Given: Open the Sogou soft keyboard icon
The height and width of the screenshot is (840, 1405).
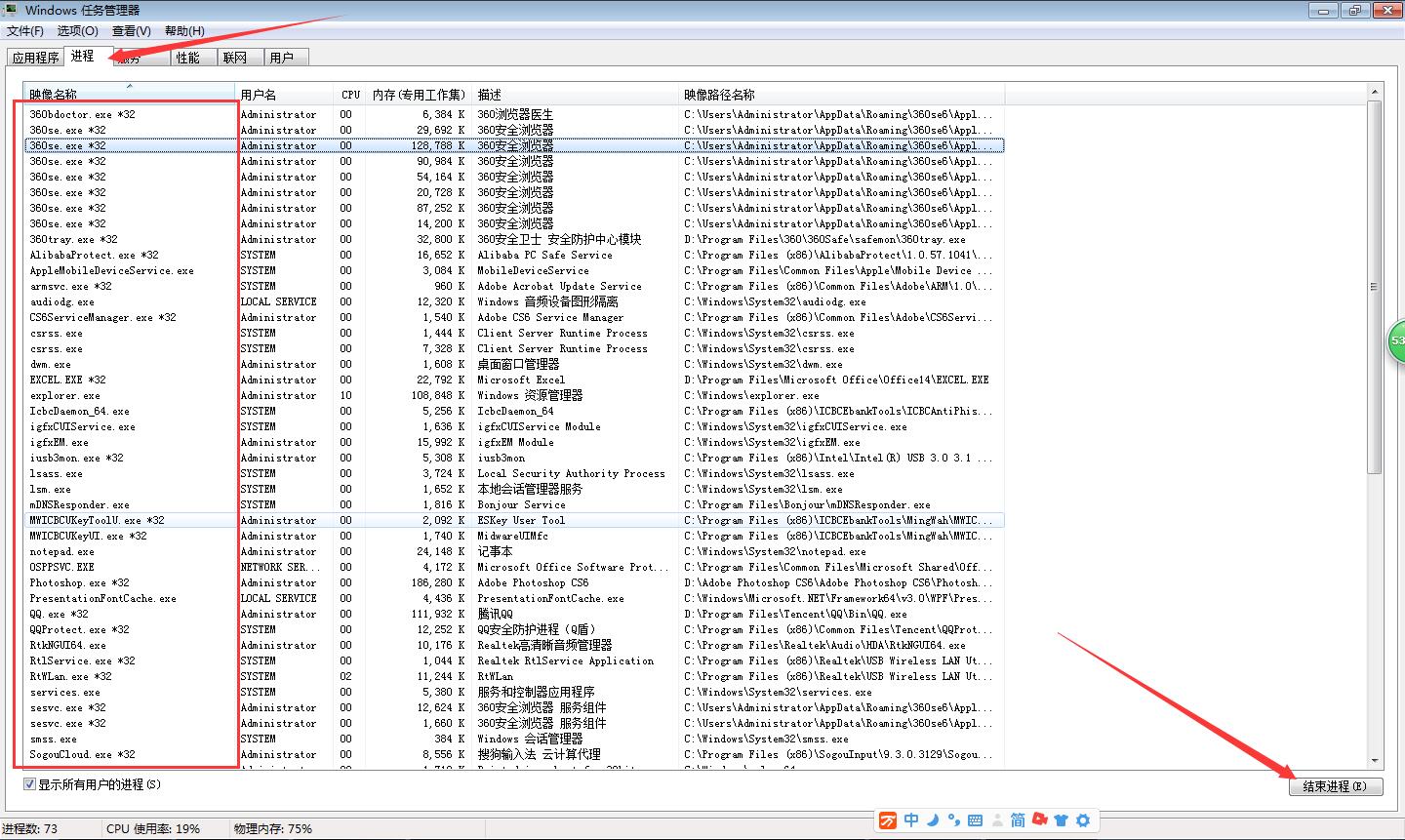Looking at the screenshot, I should [975, 820].
